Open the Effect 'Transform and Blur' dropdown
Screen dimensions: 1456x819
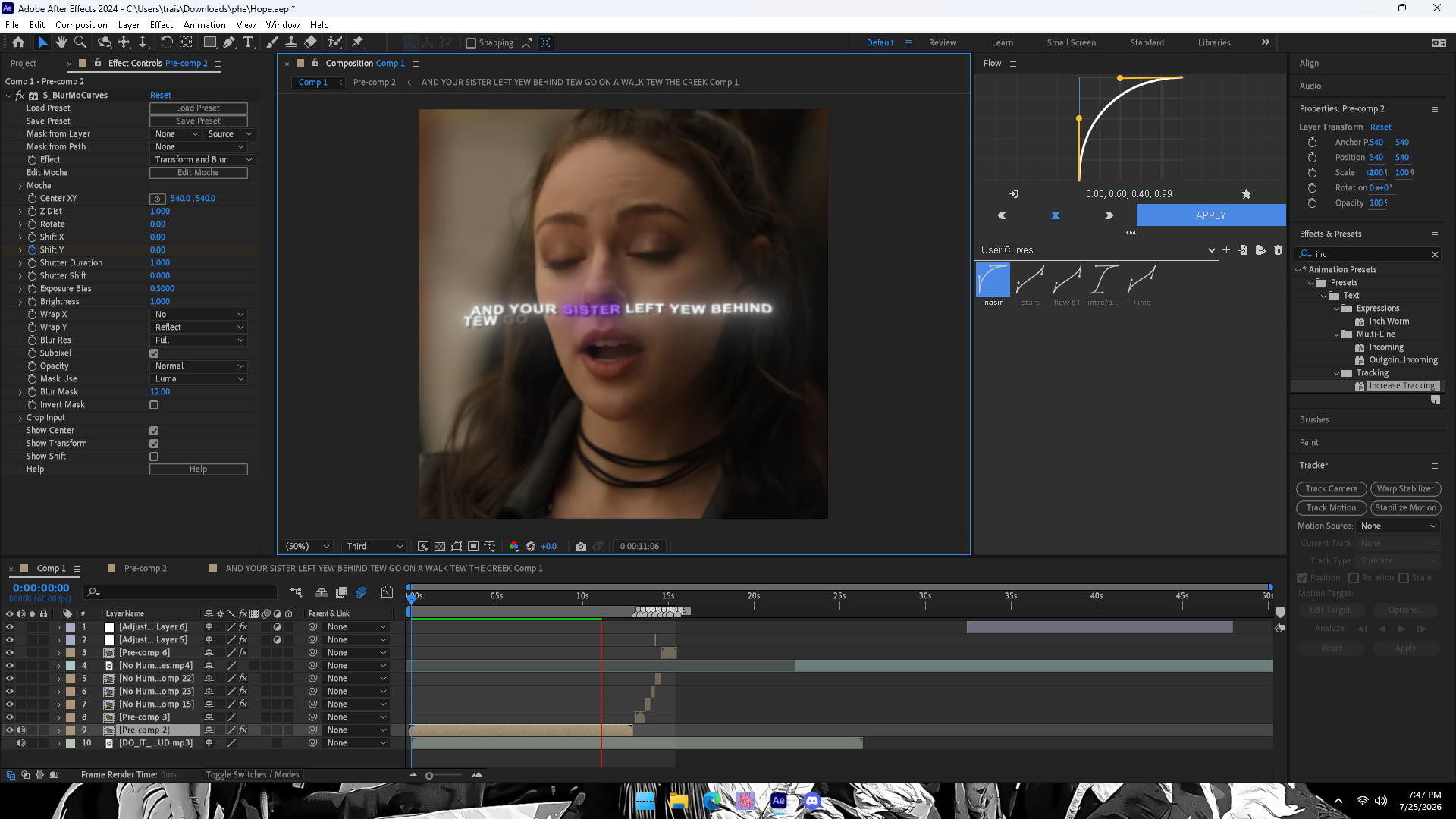point(202,160)
